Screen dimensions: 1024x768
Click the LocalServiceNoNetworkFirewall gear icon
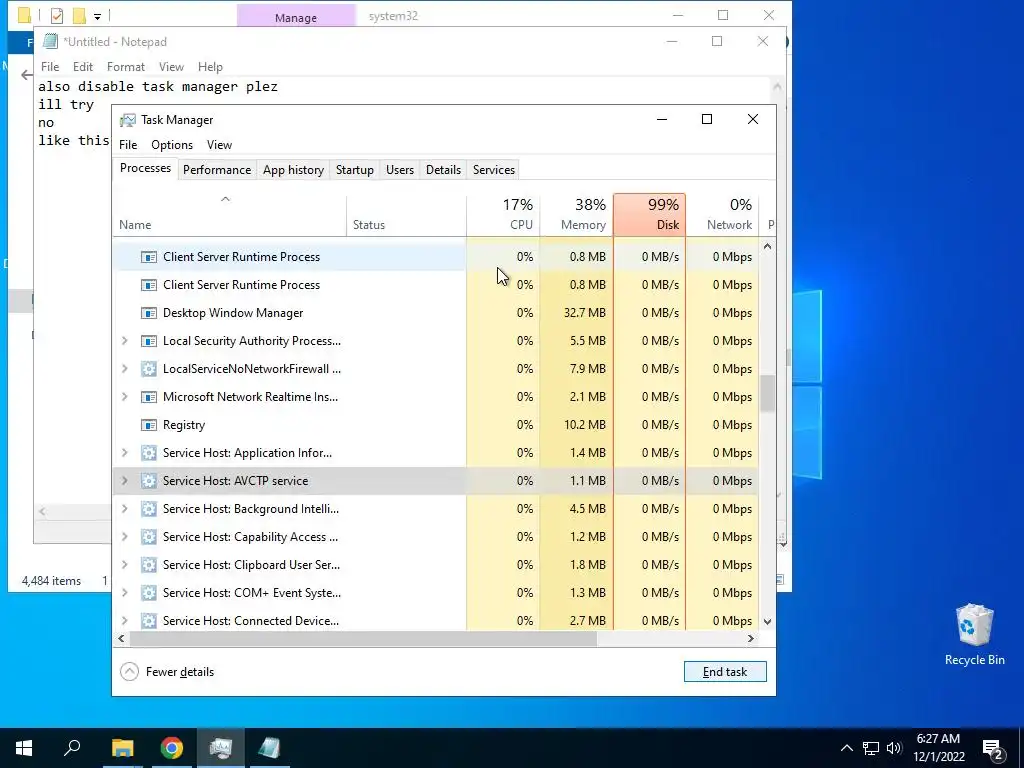(149, 369)
